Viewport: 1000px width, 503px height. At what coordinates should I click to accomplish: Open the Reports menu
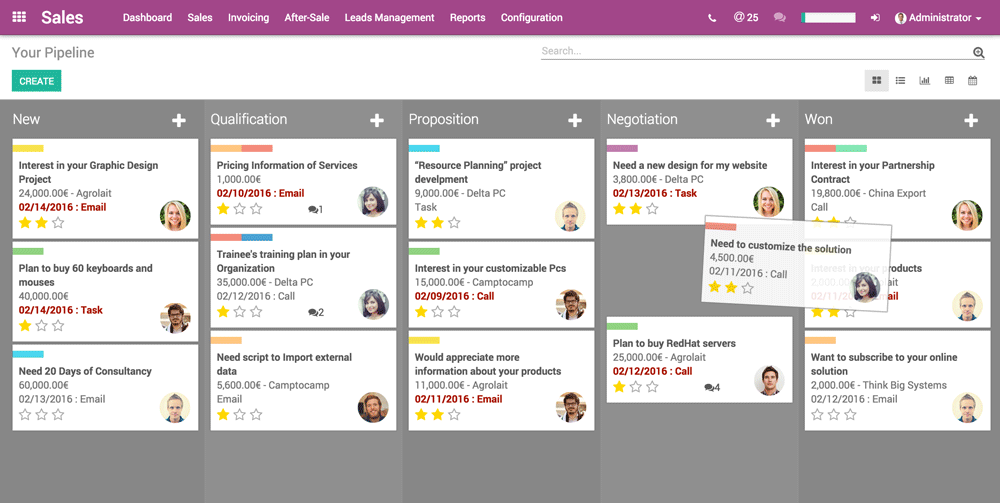(x=467, y=18)
